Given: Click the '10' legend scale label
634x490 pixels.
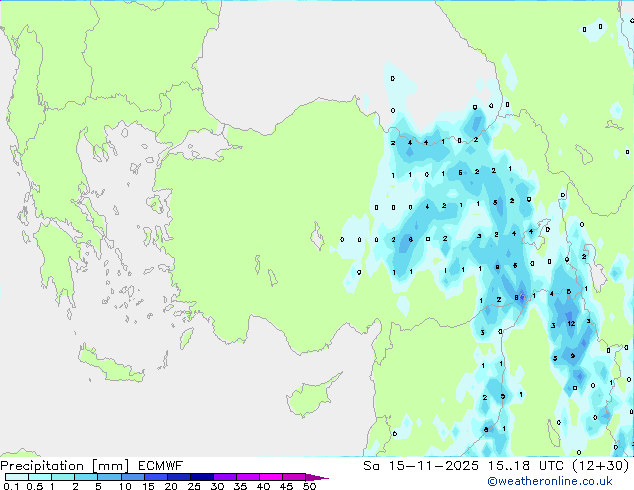Looking at the screenshot, I should click(125, 486).
